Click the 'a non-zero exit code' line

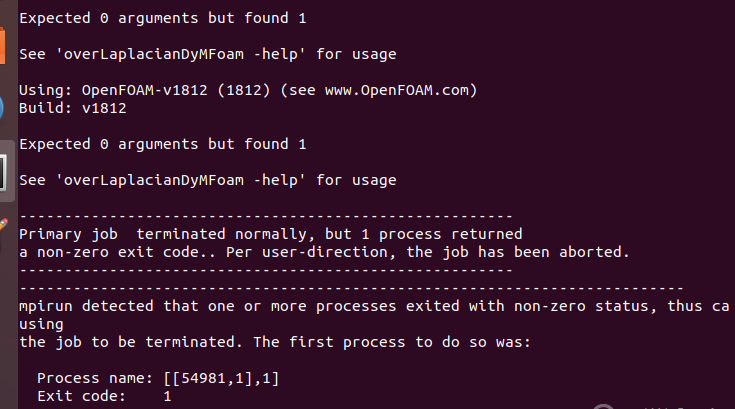324,252
